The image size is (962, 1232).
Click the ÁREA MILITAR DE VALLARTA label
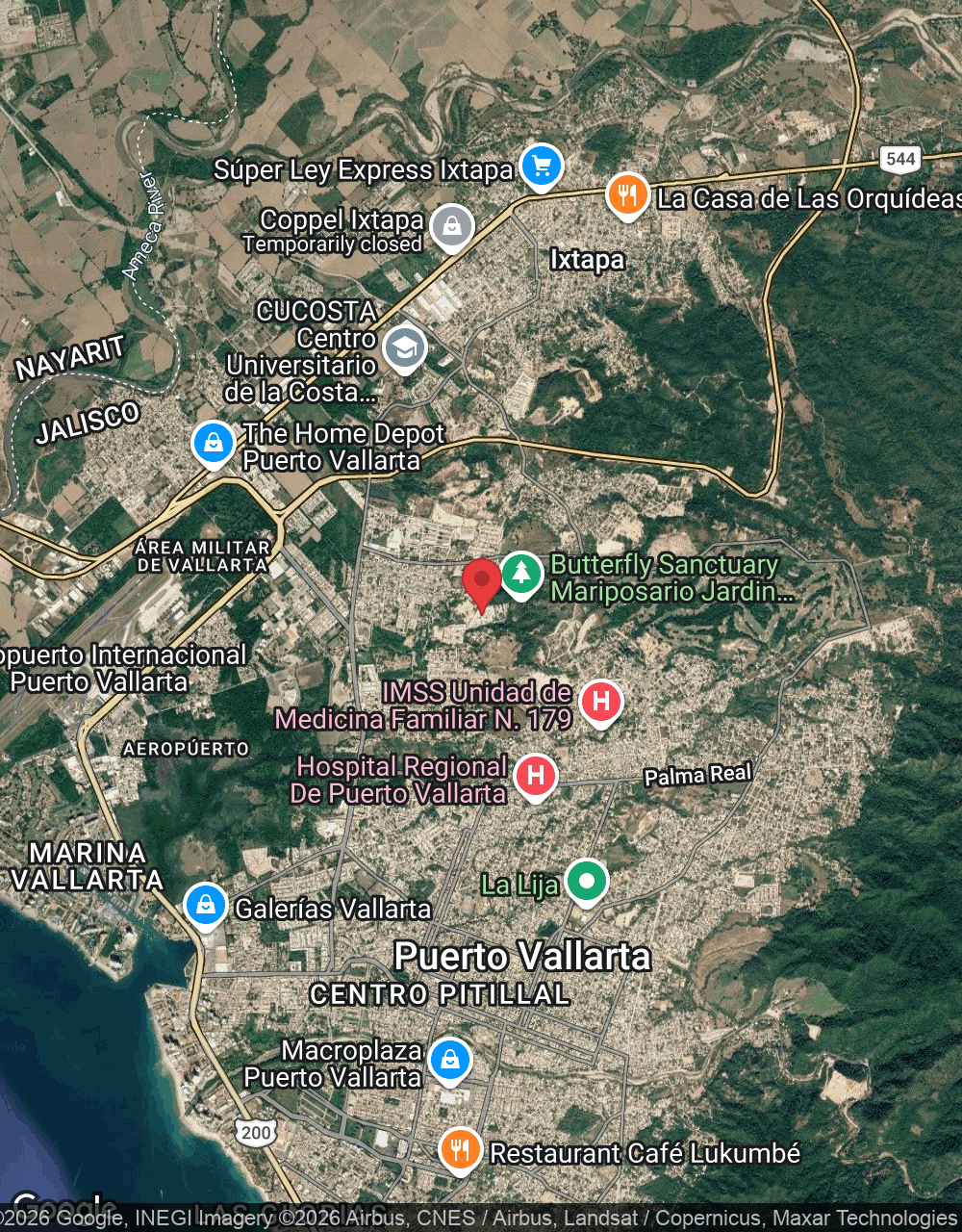click(203, 556)
